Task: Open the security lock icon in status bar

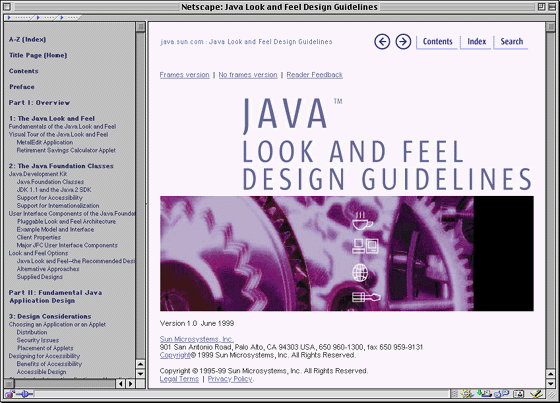Action: click(x=9, y=394)
